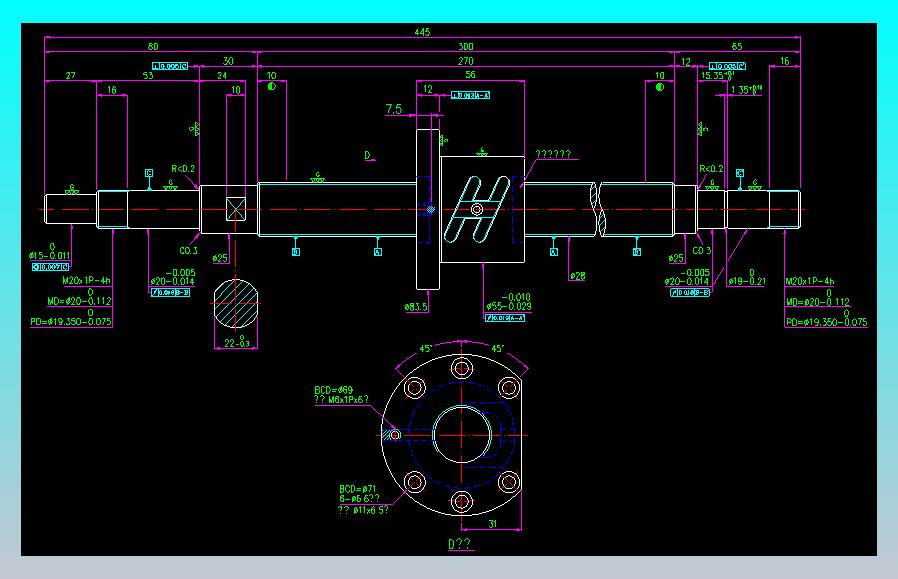The height and width of the screenshot is (579, 898).
Task: Select the shaft break line symbol
Action: (597, 209)
